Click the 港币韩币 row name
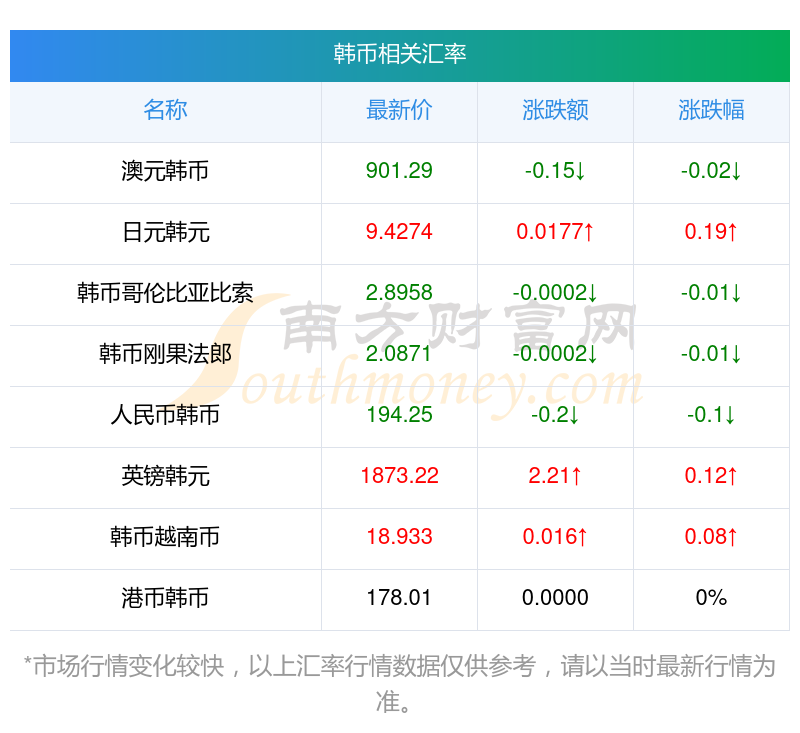 [165, 598]
